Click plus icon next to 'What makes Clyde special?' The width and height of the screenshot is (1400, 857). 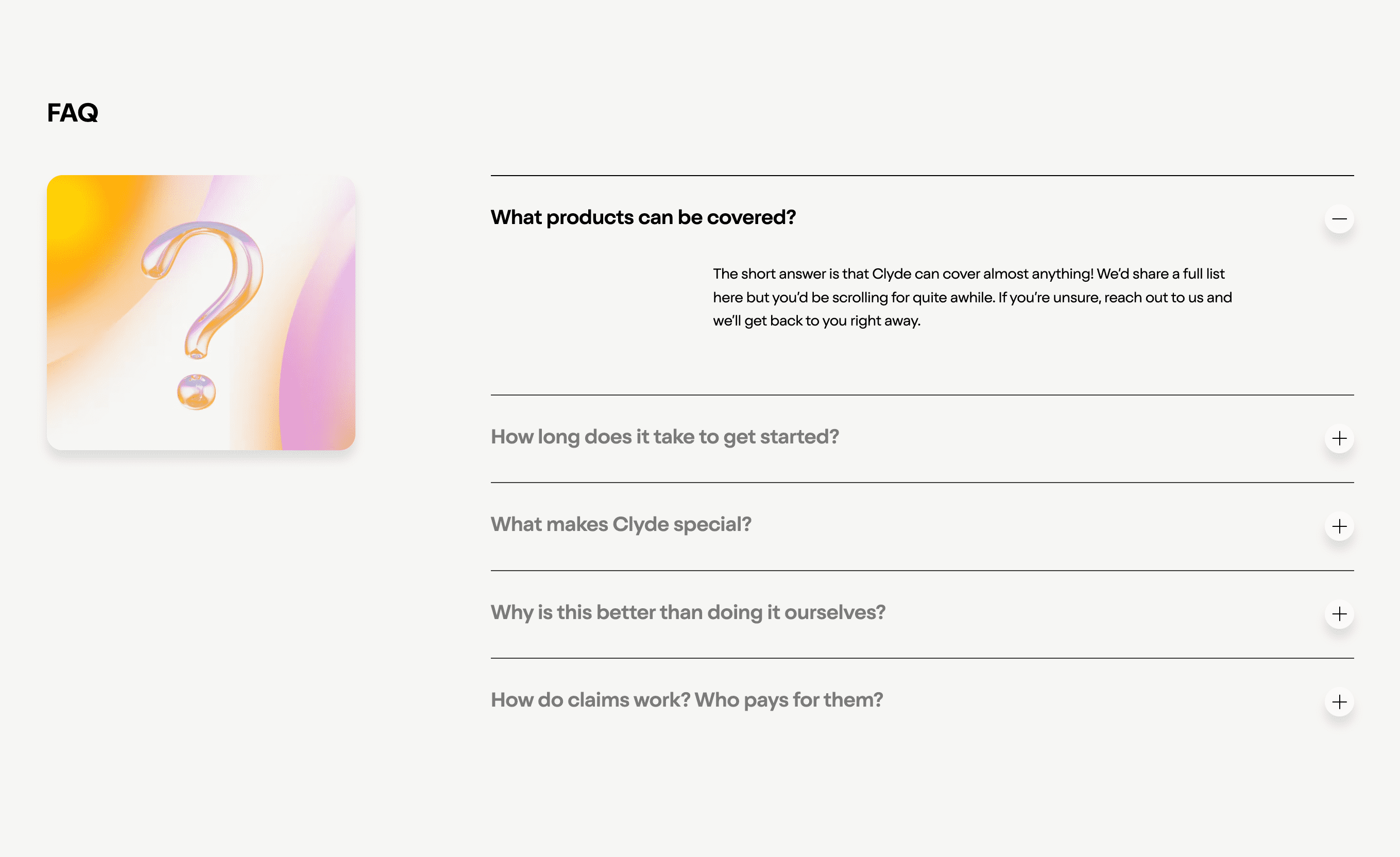[x=1339, y=526]
